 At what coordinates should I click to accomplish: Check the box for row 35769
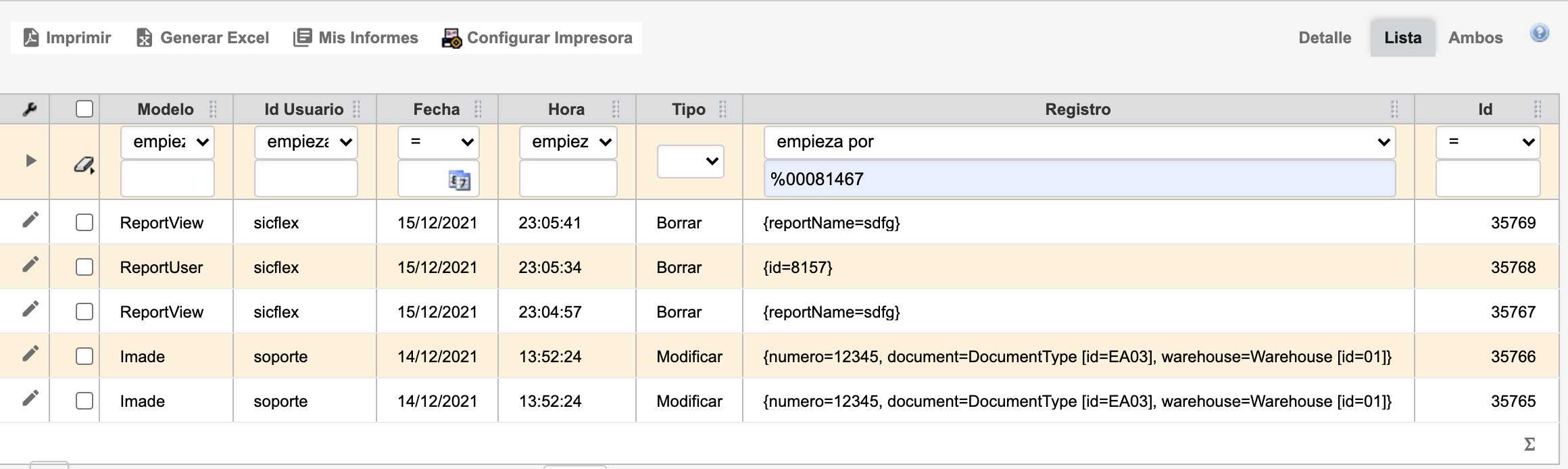84,222
